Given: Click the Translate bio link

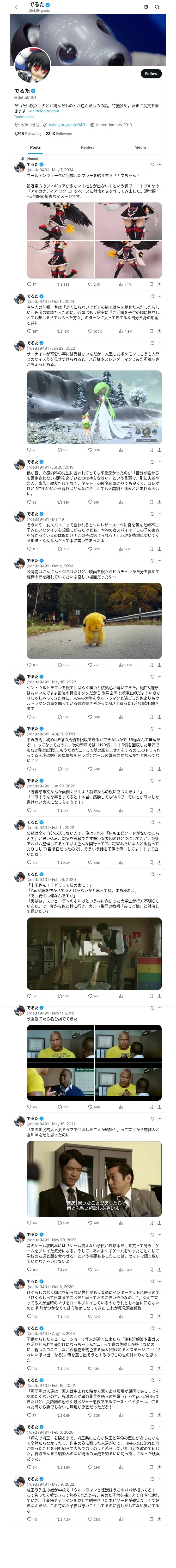Looking at the screenshot, I should 24,116.
